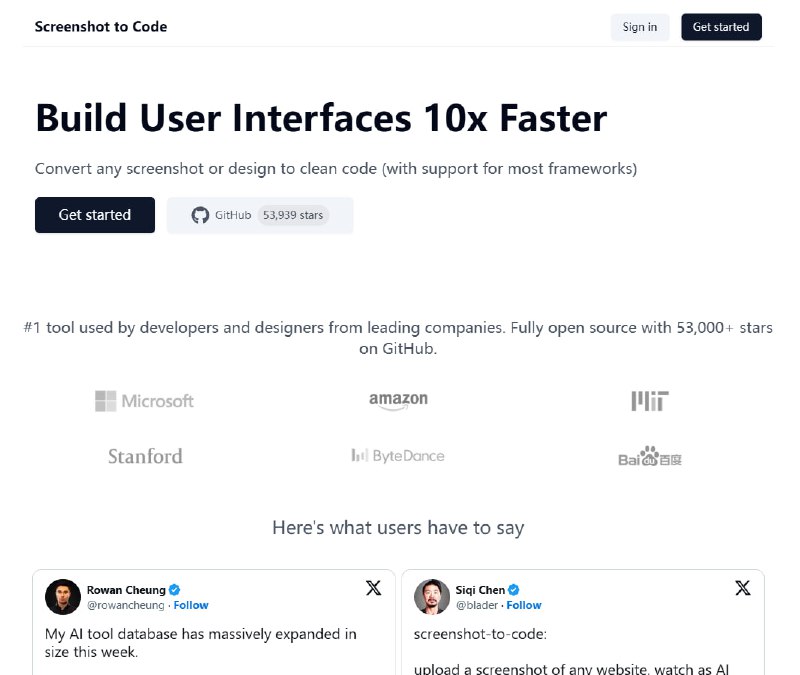View Rowan Cheung's profile picture
Image resolution: width=800 pixels, height=675 pixels.
tap(63, 597)
